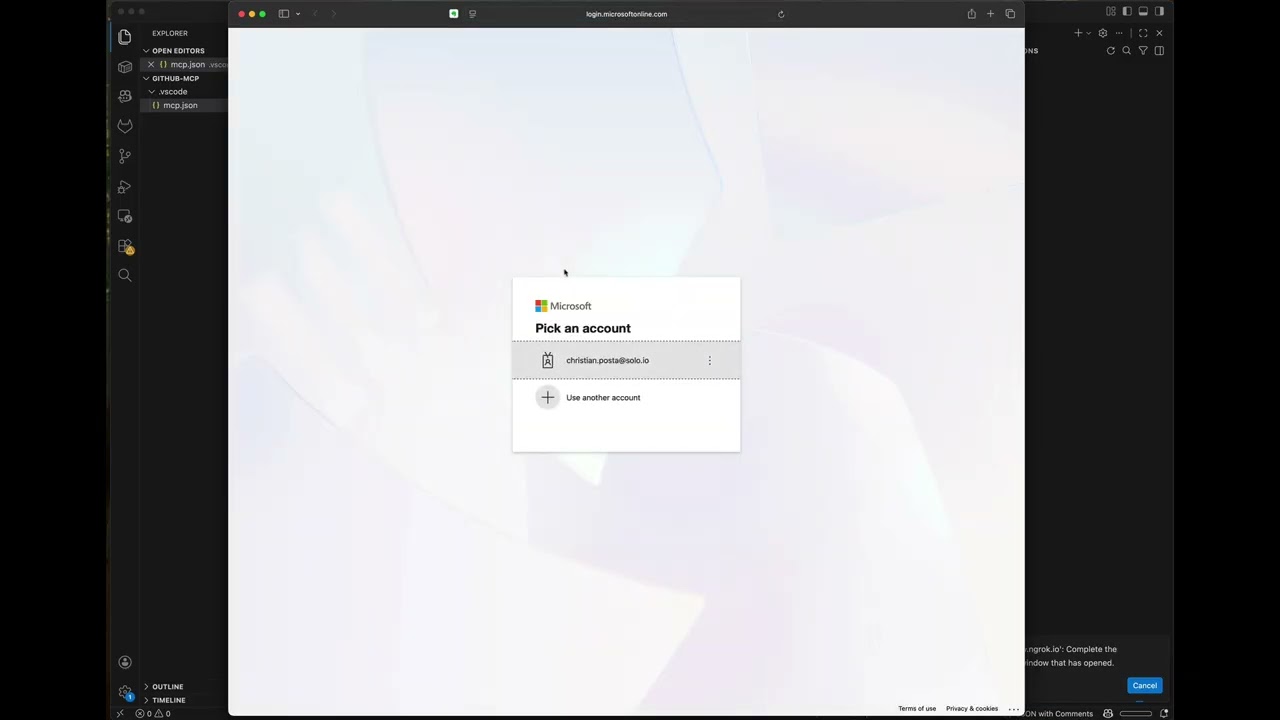Toggle layout icon in right panel header row
1280x720 pixels.
pos(1159,51)
